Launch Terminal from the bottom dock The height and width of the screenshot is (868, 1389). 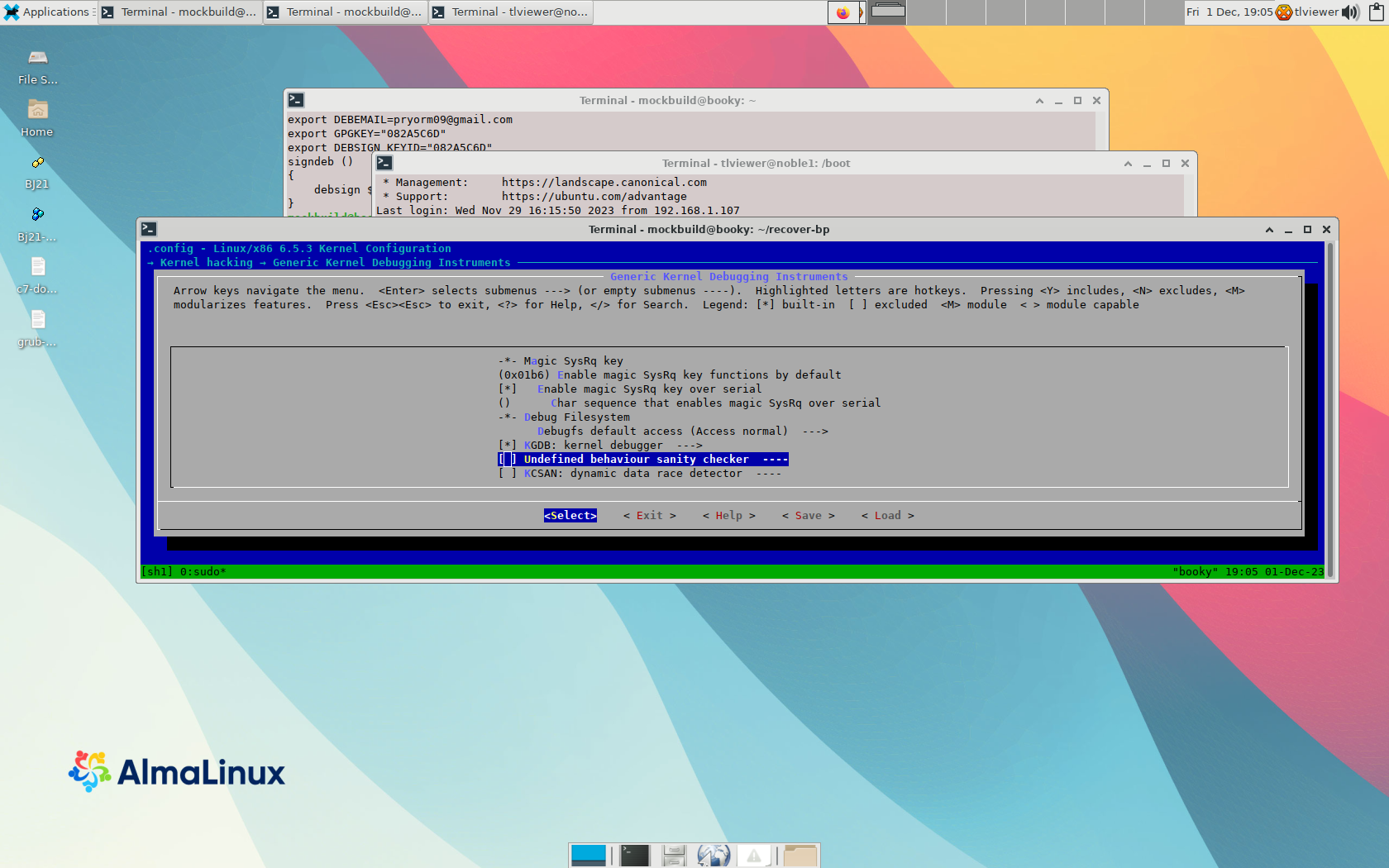coord(634,856)
